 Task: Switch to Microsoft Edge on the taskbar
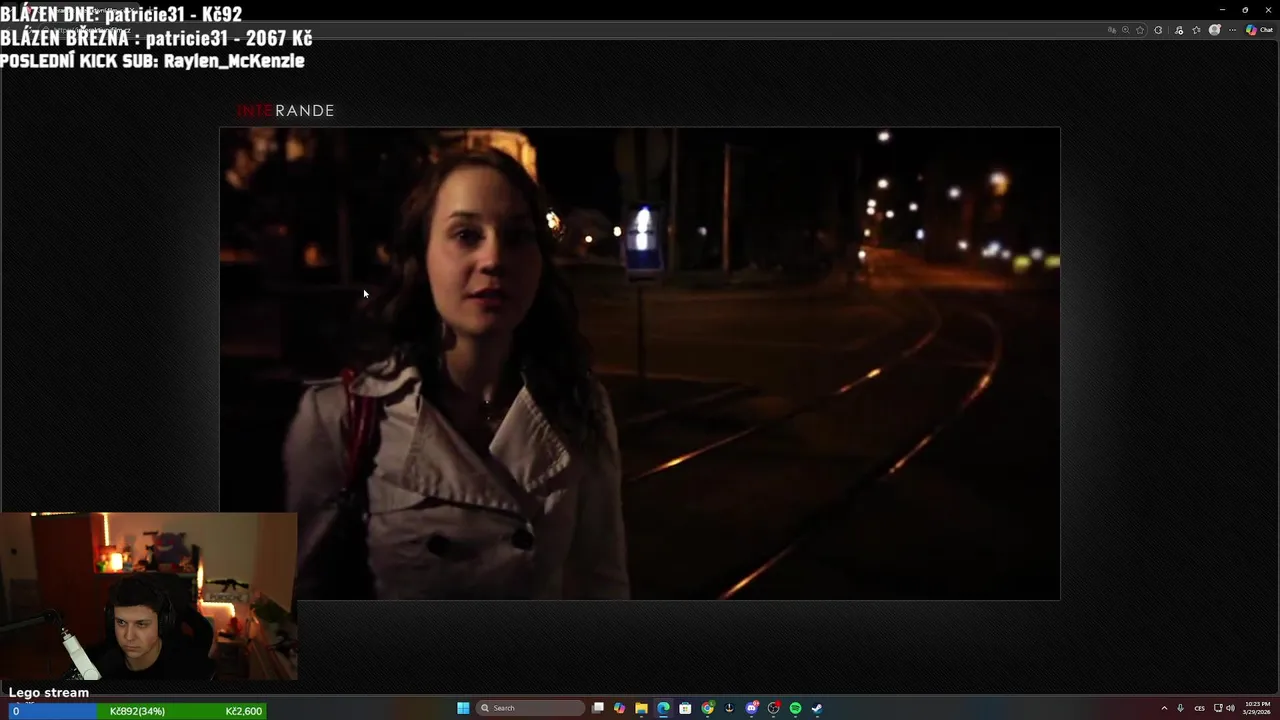[x=663, y=708]
